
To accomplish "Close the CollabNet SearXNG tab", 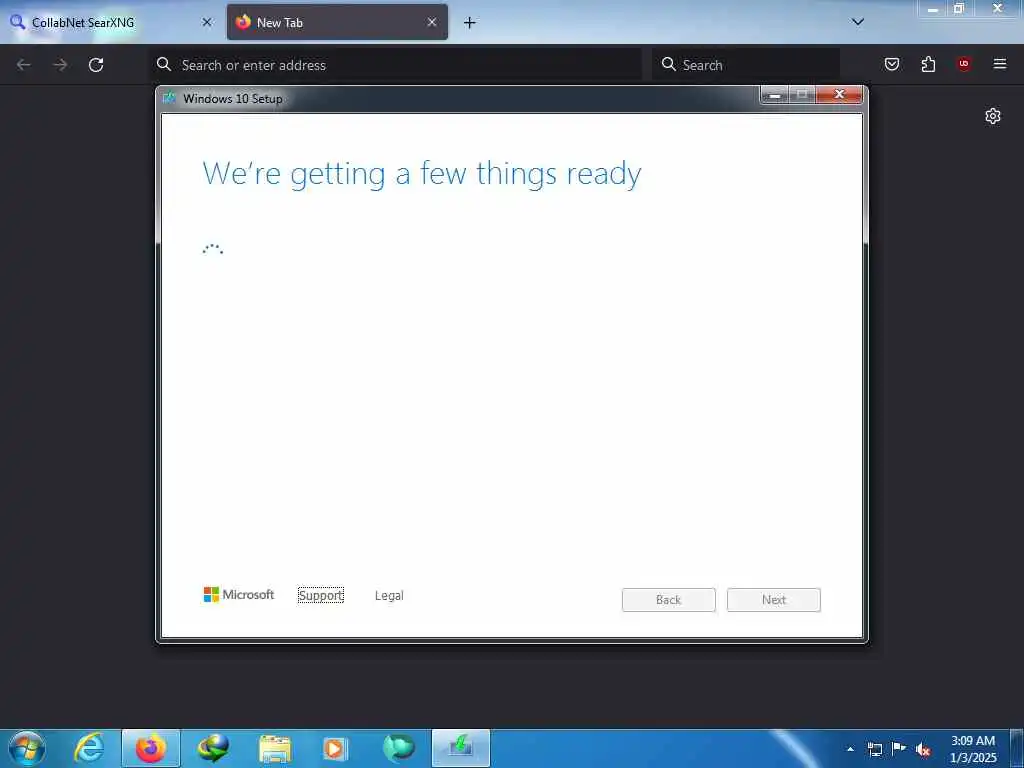I will pos(207,22).
